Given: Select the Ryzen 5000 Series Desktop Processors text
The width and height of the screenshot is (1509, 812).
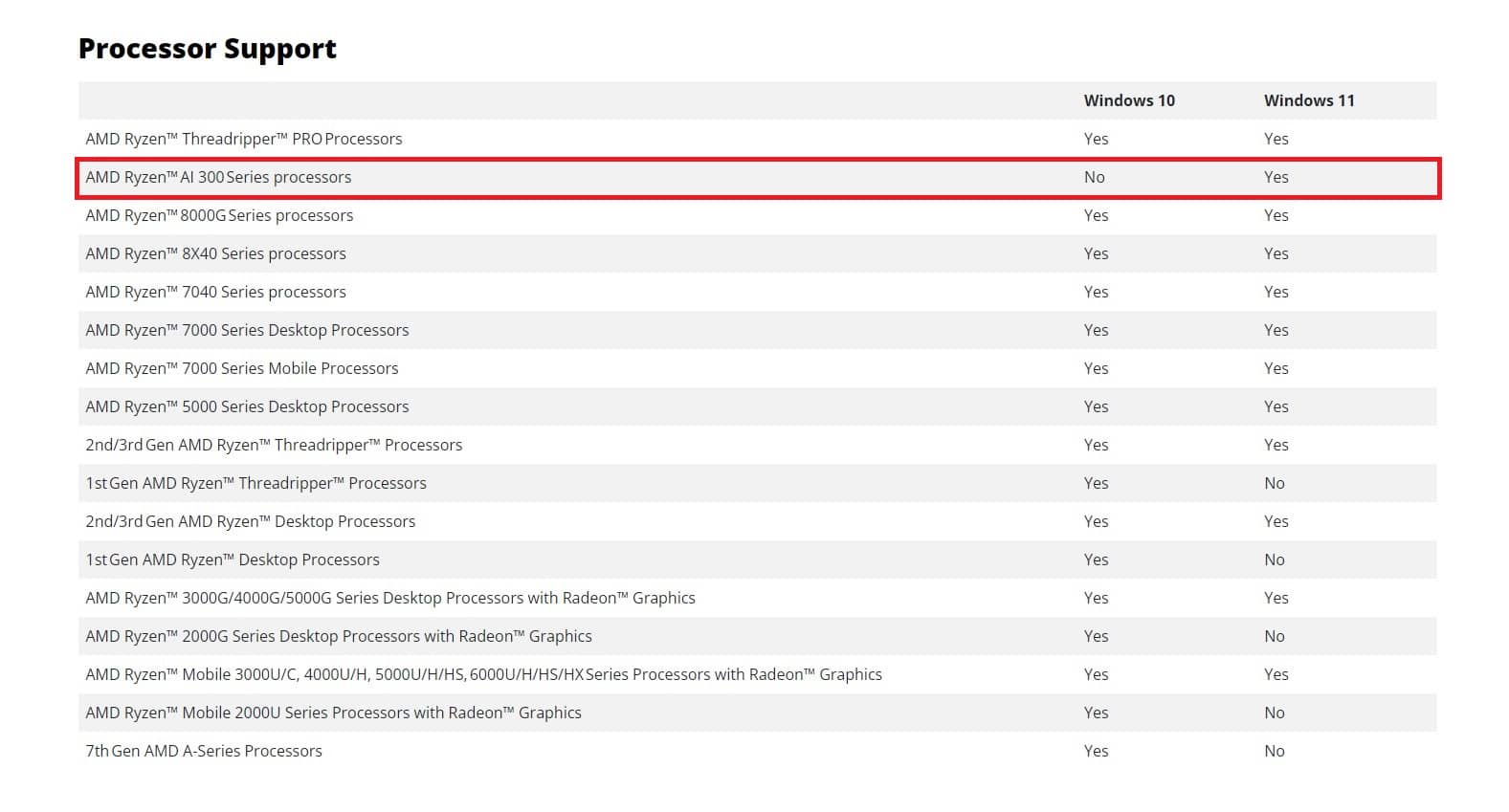Looking at the screenshot, I should [x=247, y=406].
